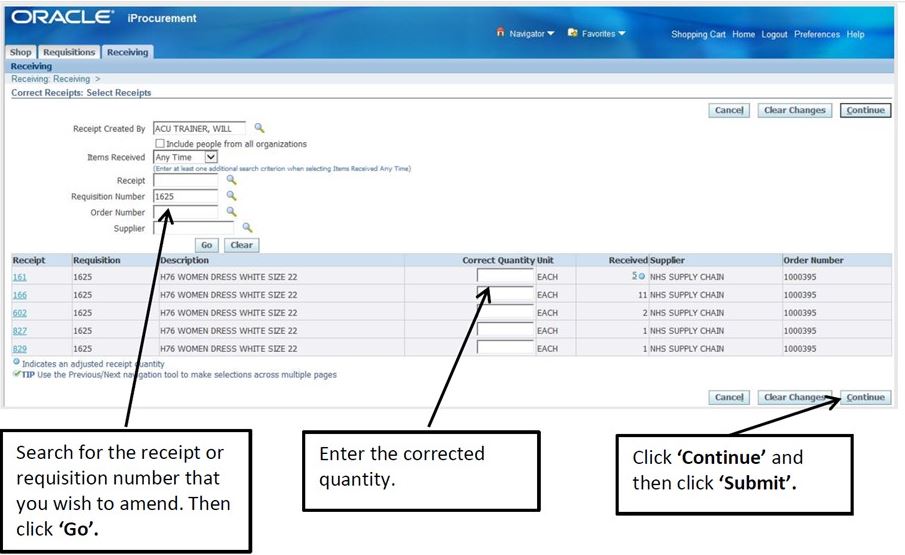905x555 pixels.
Task: Switch to the Shop tab
Action: [21, 52]
